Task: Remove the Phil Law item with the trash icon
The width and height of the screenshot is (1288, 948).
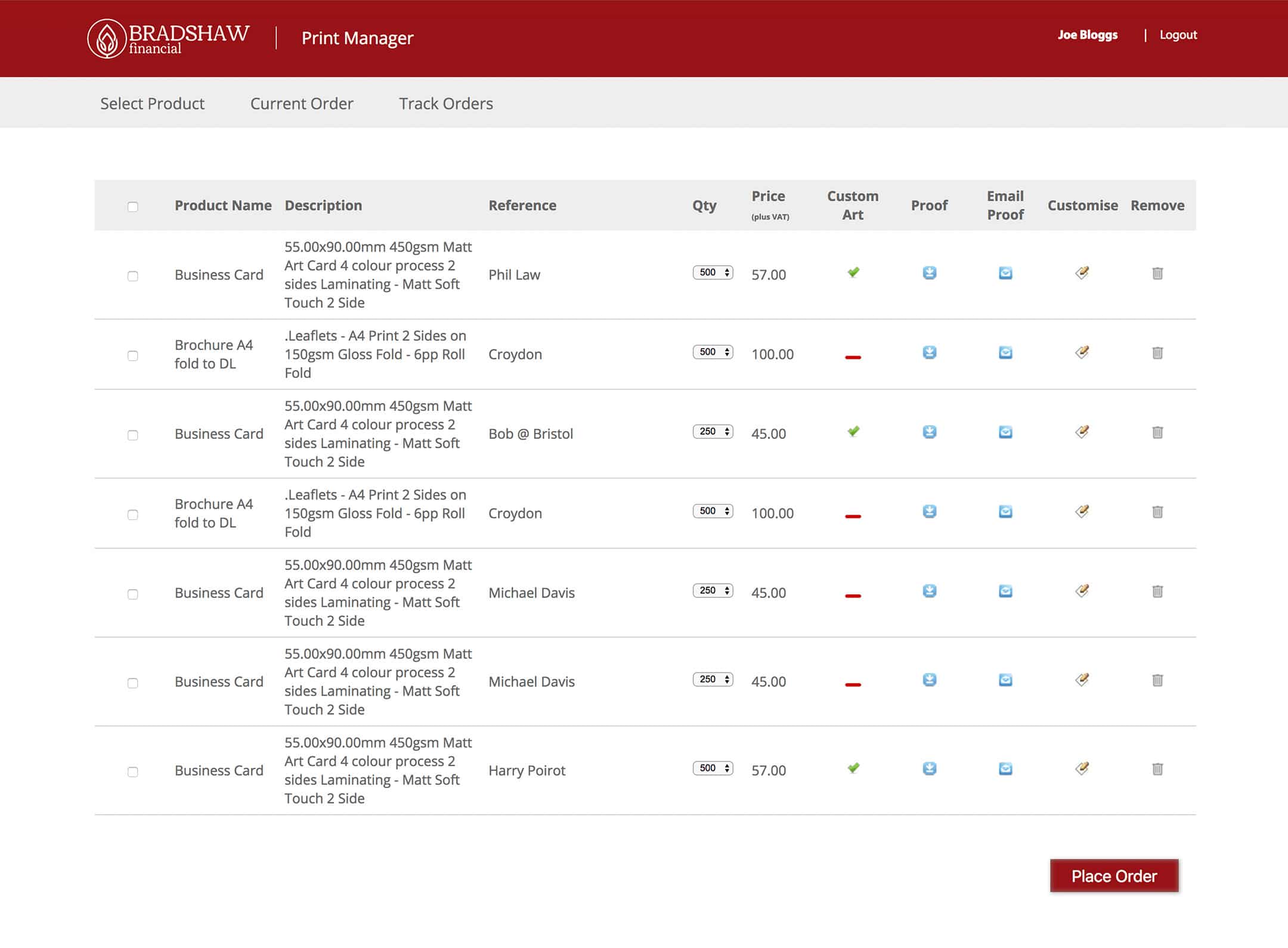Action: pos(1157,273)
